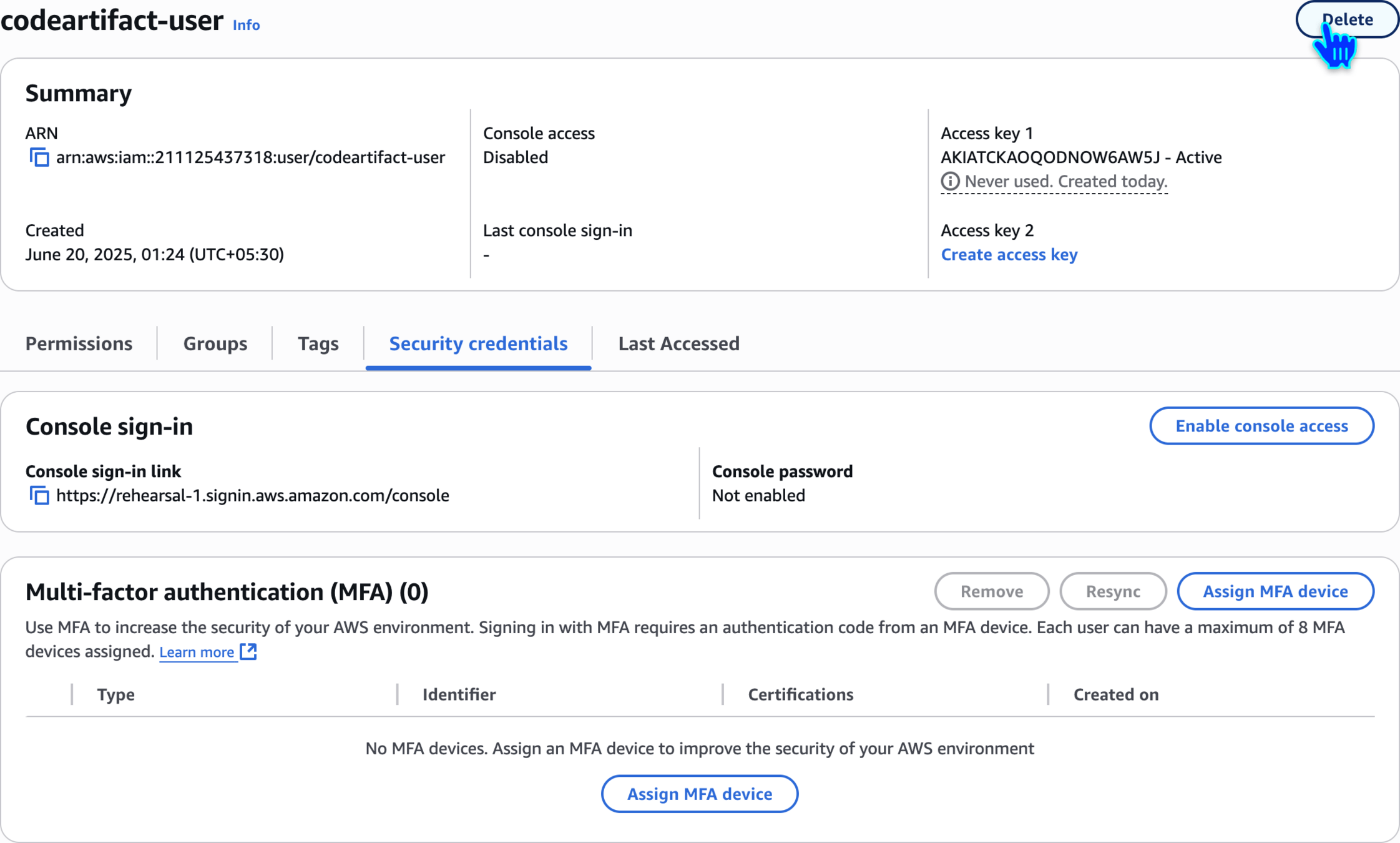The height and width of the screenshot is (843, 1400).
Task: Select the Tags tab
Action: tap(318, 343)
